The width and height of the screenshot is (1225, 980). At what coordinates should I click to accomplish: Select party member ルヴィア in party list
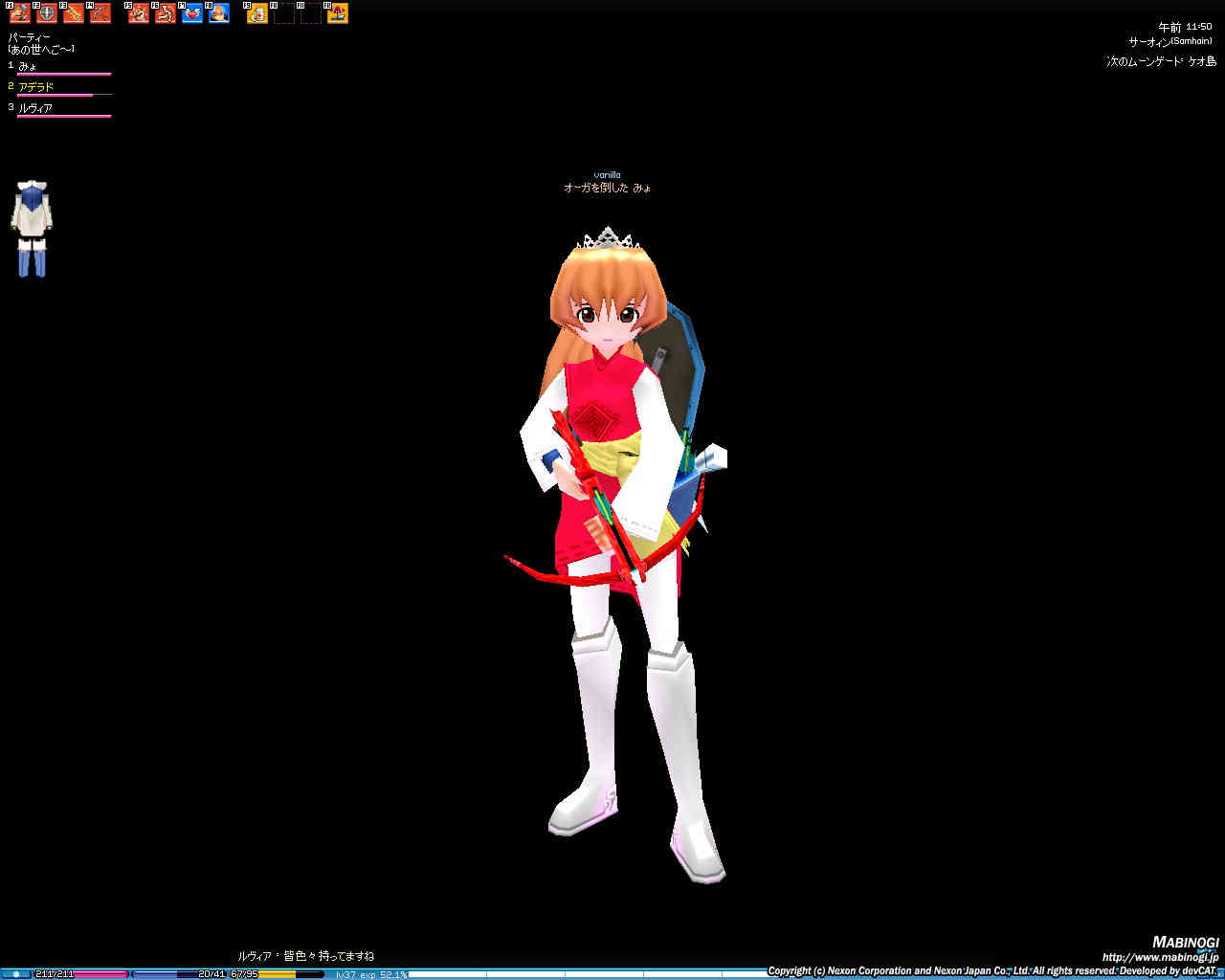point(35,108)
